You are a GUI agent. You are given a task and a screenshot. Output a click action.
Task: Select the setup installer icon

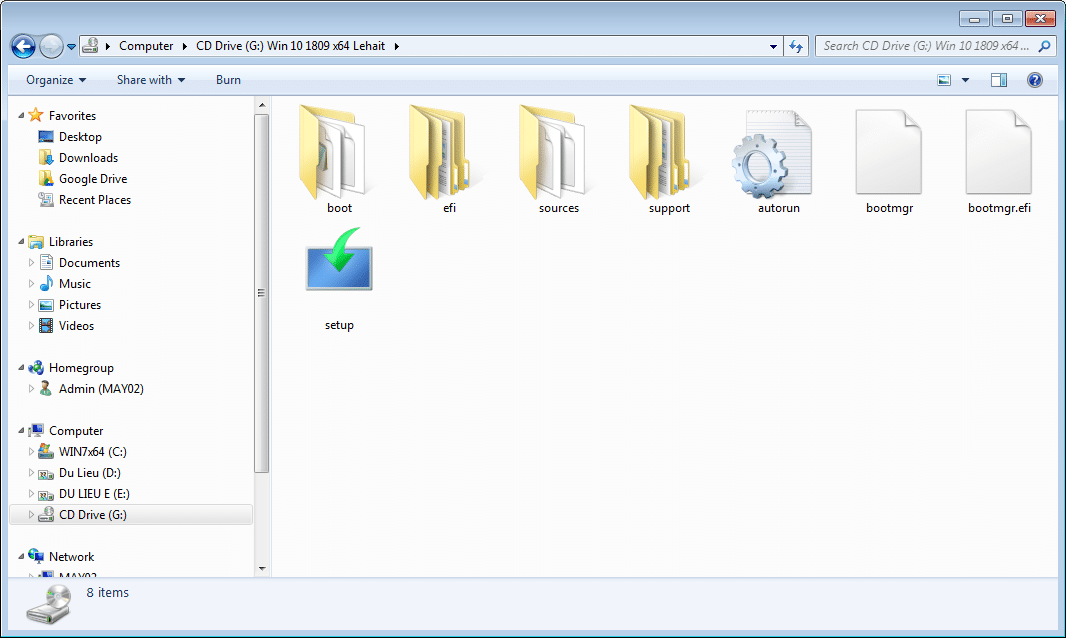[339, 260]
